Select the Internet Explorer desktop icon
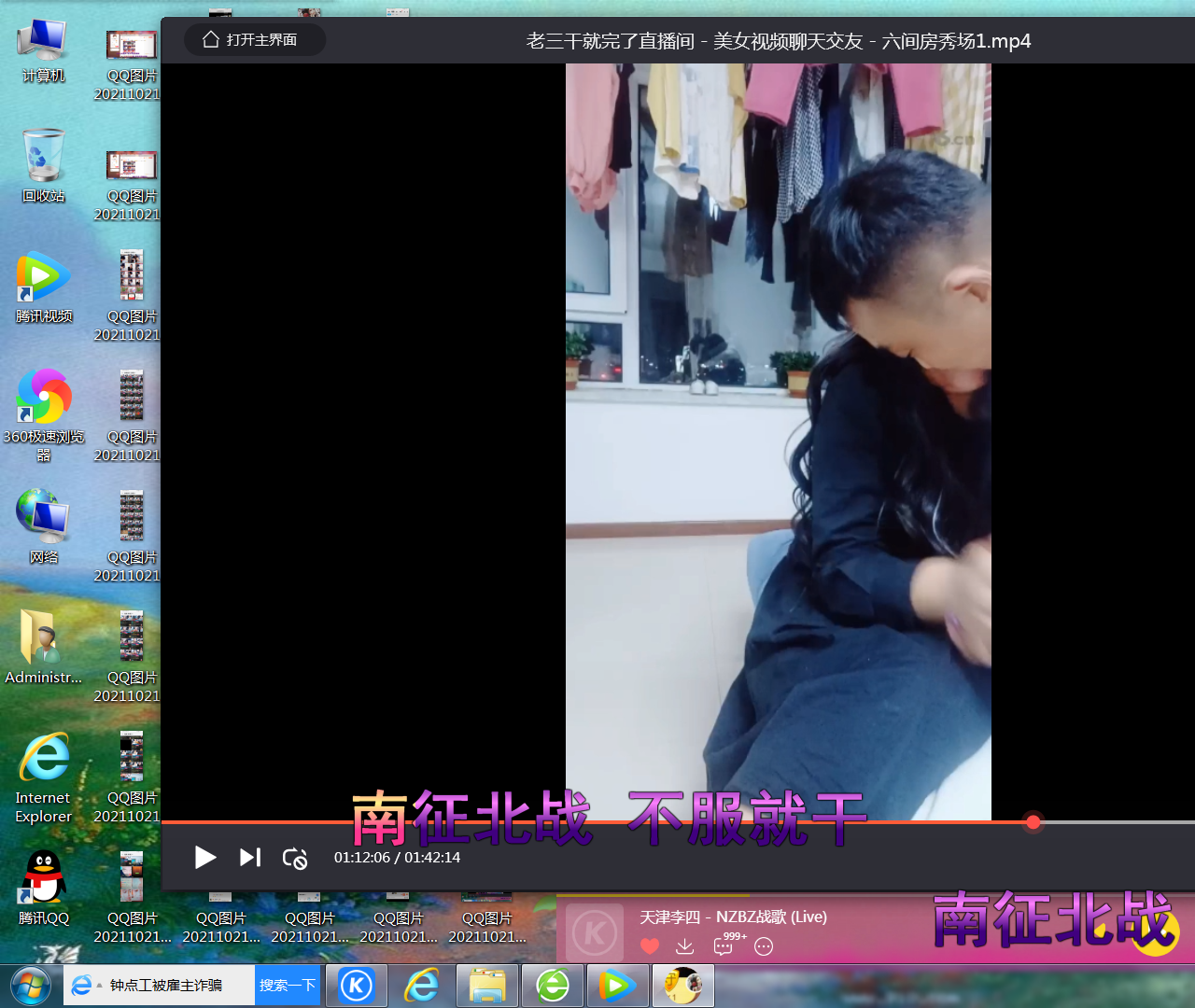The width and height of the screenshot is (1195, 1008). pos(43,777)
